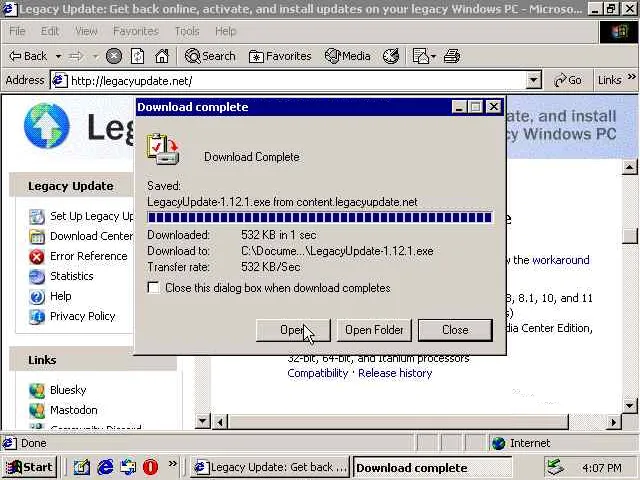Click the Start button
640x480 pixels.
30,467
